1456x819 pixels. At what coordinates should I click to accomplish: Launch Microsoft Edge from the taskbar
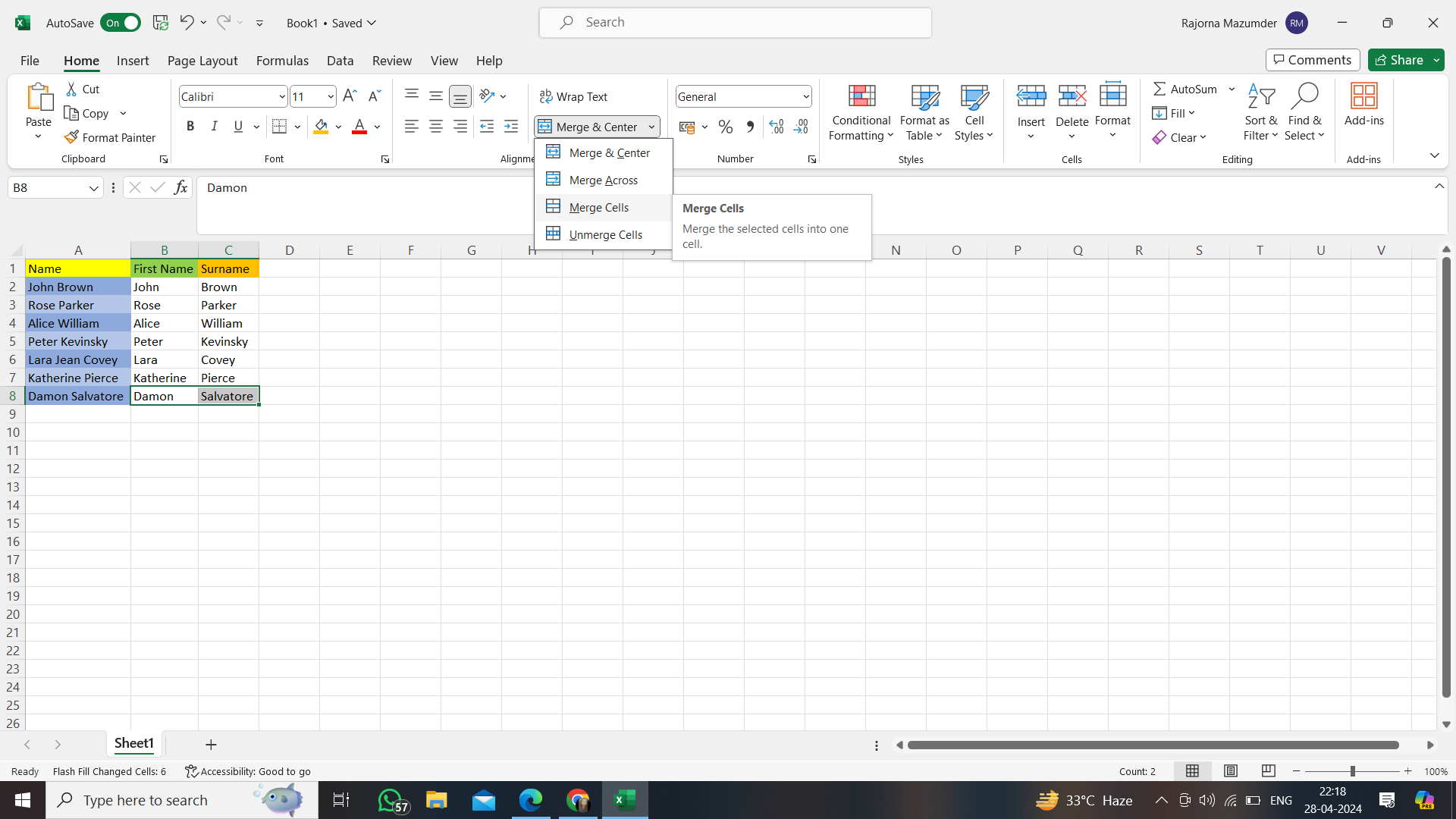pyautogui.click(x=531, y=800)
